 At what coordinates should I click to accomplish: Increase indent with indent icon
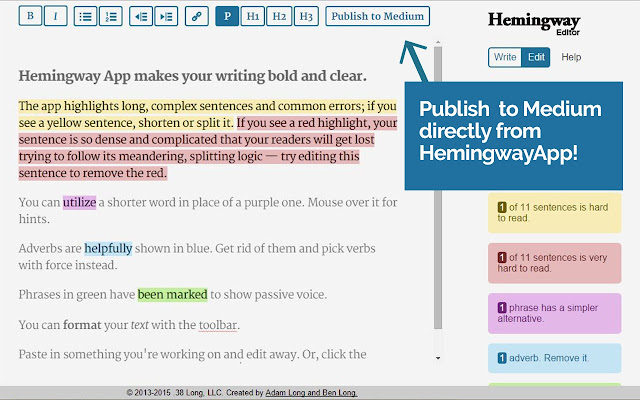pyautogui.click(x=166, y=16)
